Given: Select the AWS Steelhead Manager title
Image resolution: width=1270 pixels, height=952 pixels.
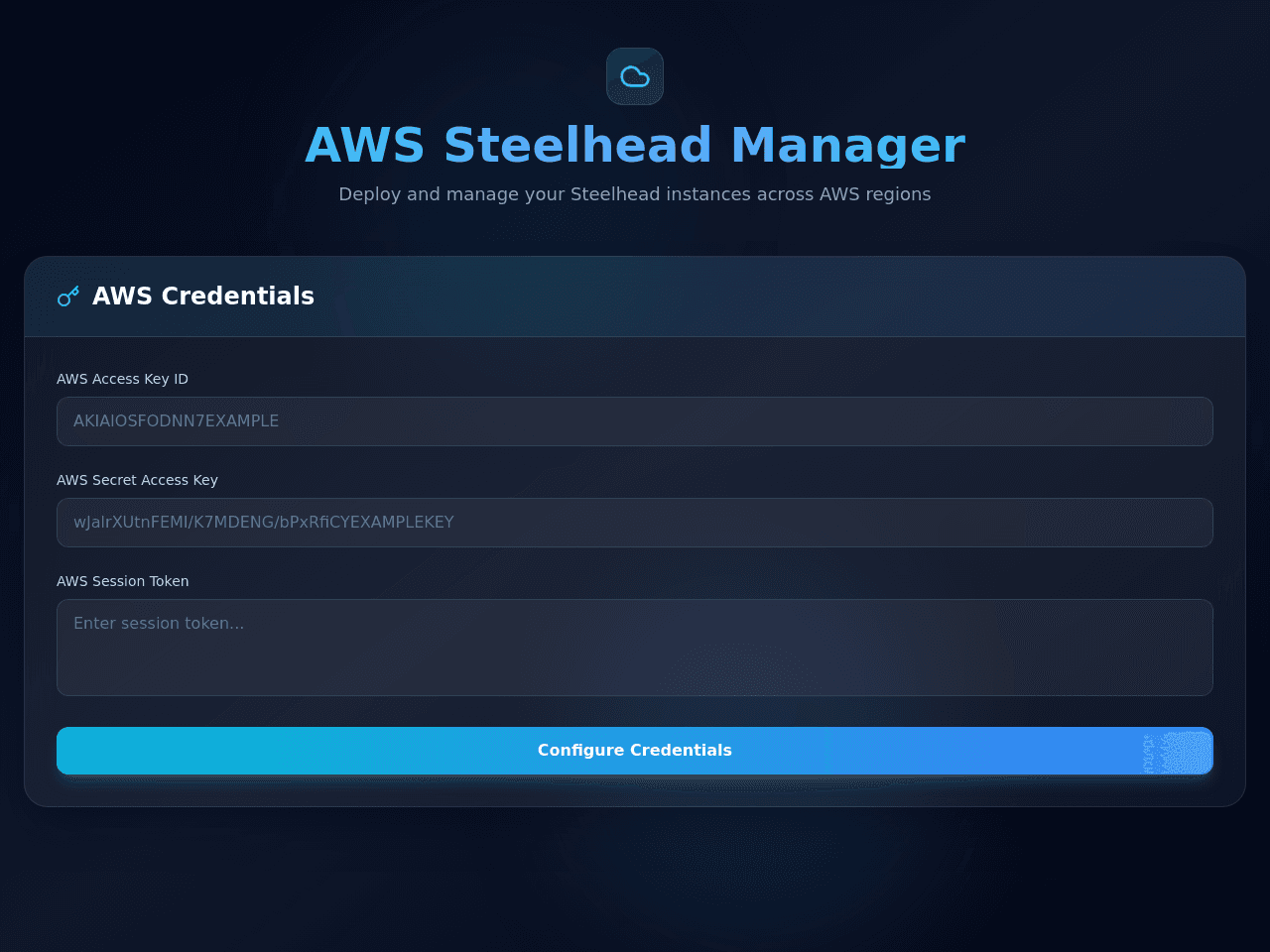Looking at the screenshot, I should point(635,145).
